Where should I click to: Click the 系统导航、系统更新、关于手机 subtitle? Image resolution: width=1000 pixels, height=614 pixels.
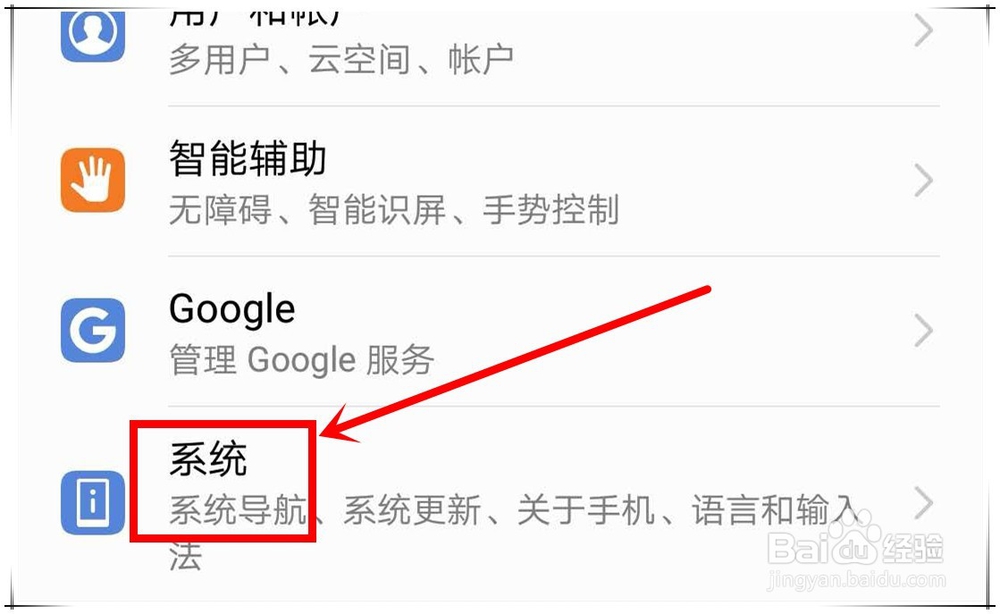(412, 510)
